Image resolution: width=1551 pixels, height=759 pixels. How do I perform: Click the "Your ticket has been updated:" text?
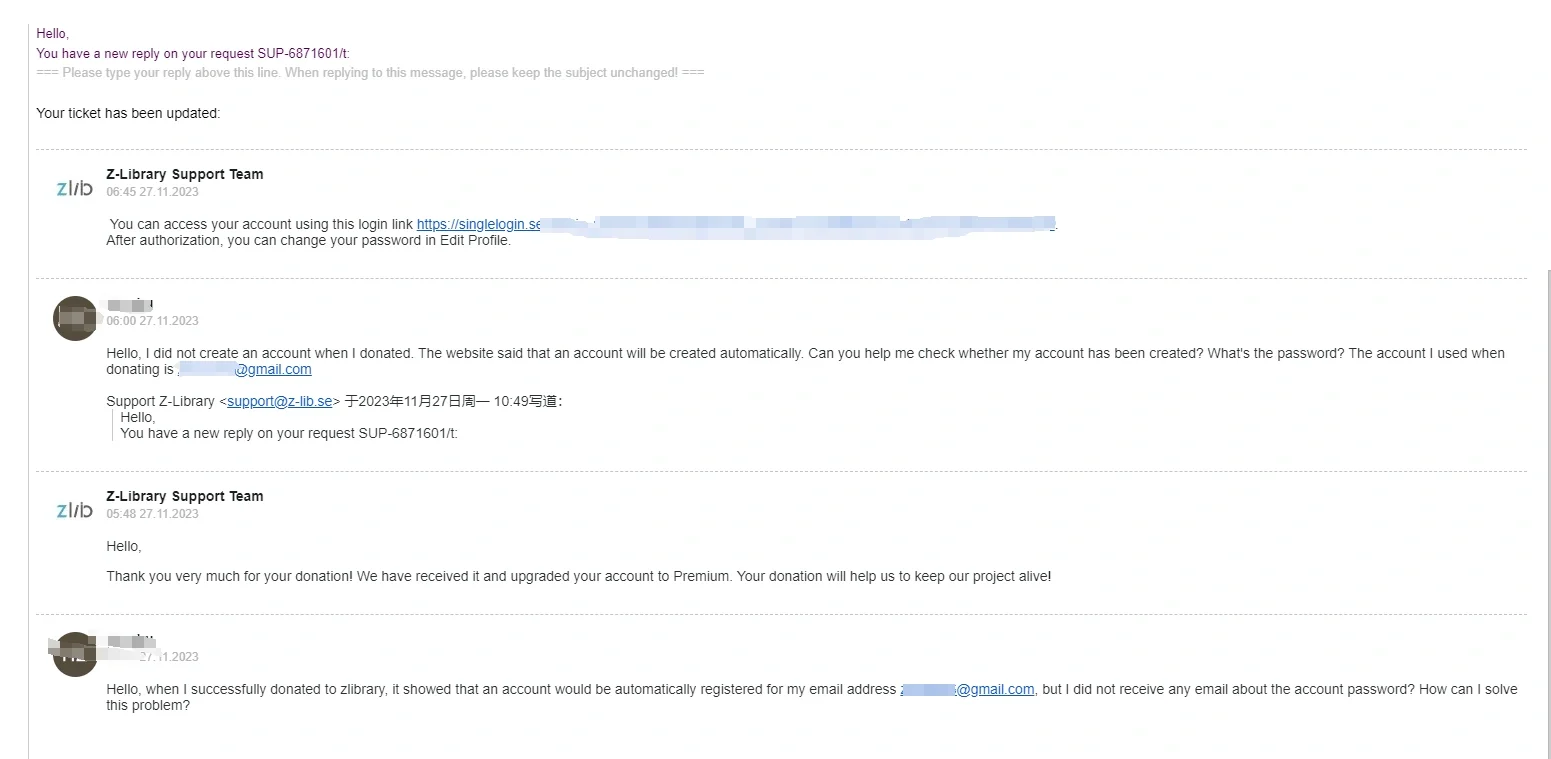point(128,113)
